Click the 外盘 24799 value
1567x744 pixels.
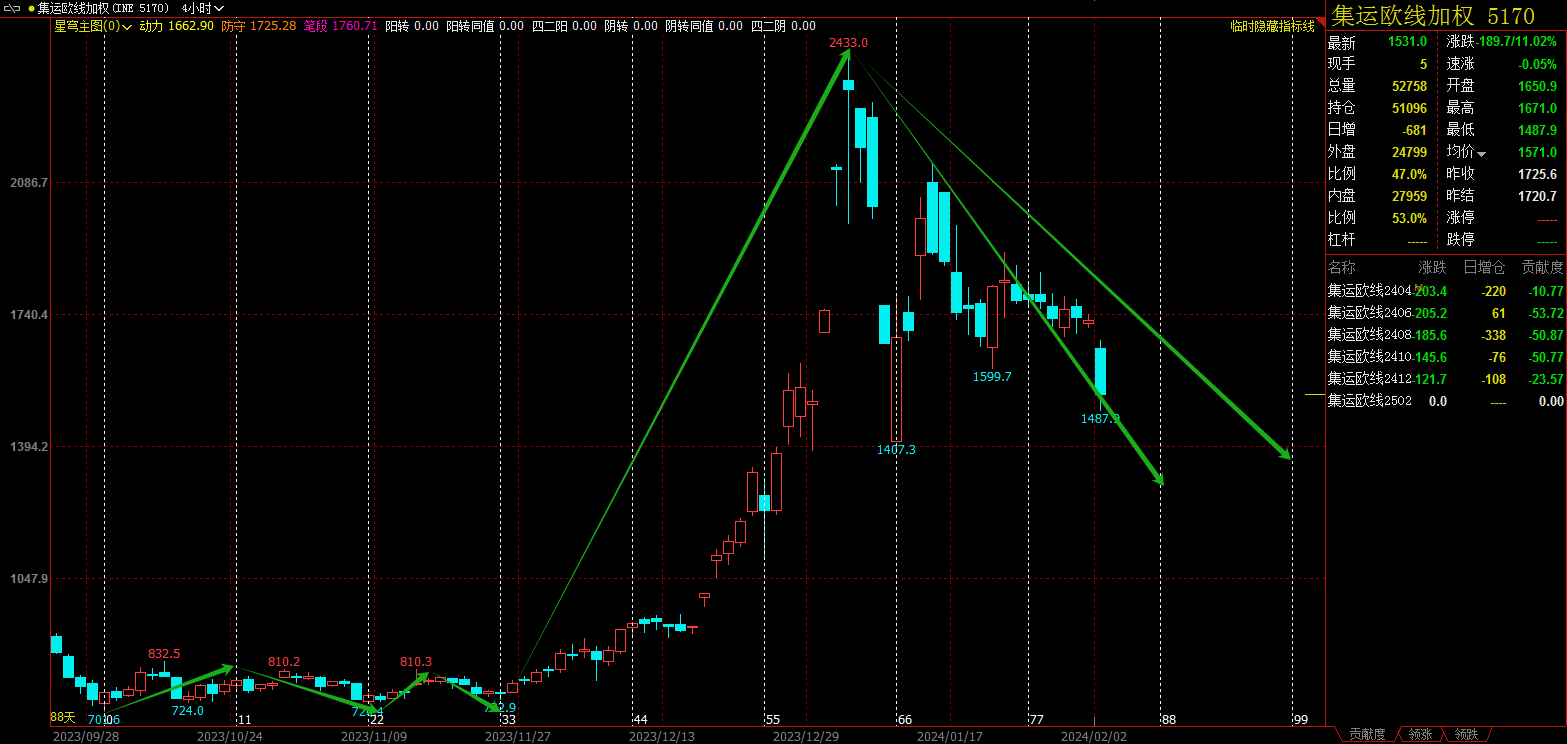[1409, 152]
